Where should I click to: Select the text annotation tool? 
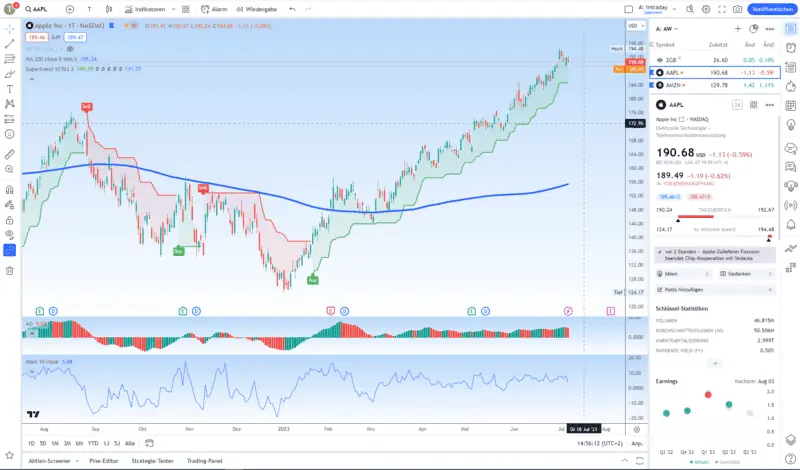point(10,89)
